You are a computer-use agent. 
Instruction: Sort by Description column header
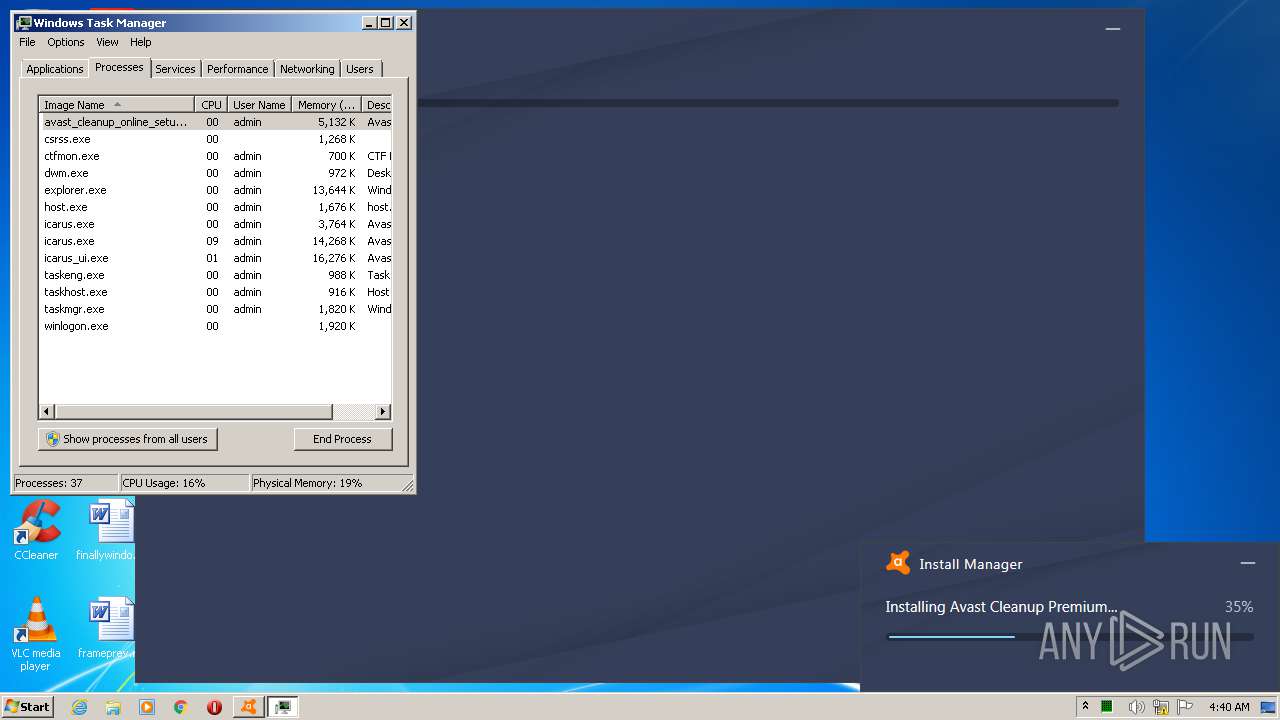click(x=377, y=104)
